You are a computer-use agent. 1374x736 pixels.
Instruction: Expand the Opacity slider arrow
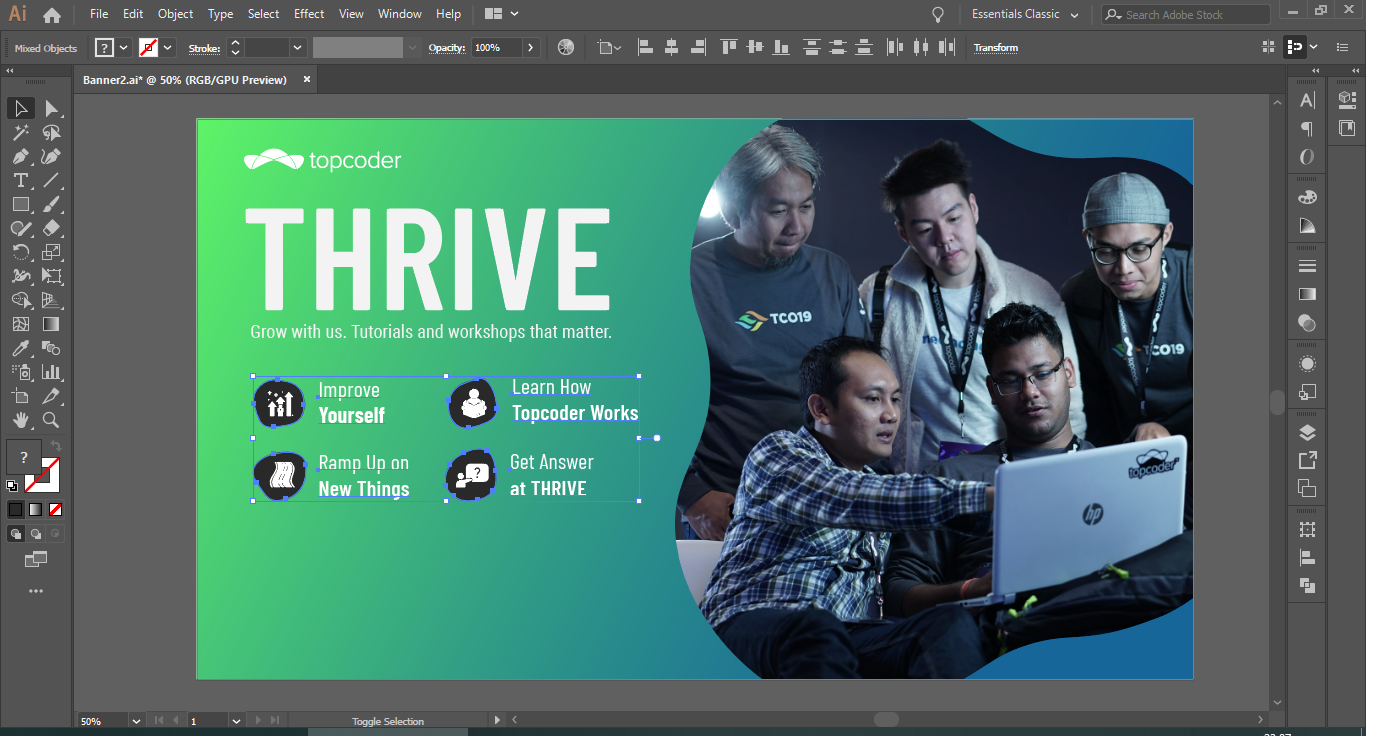(x=531, y=47)
